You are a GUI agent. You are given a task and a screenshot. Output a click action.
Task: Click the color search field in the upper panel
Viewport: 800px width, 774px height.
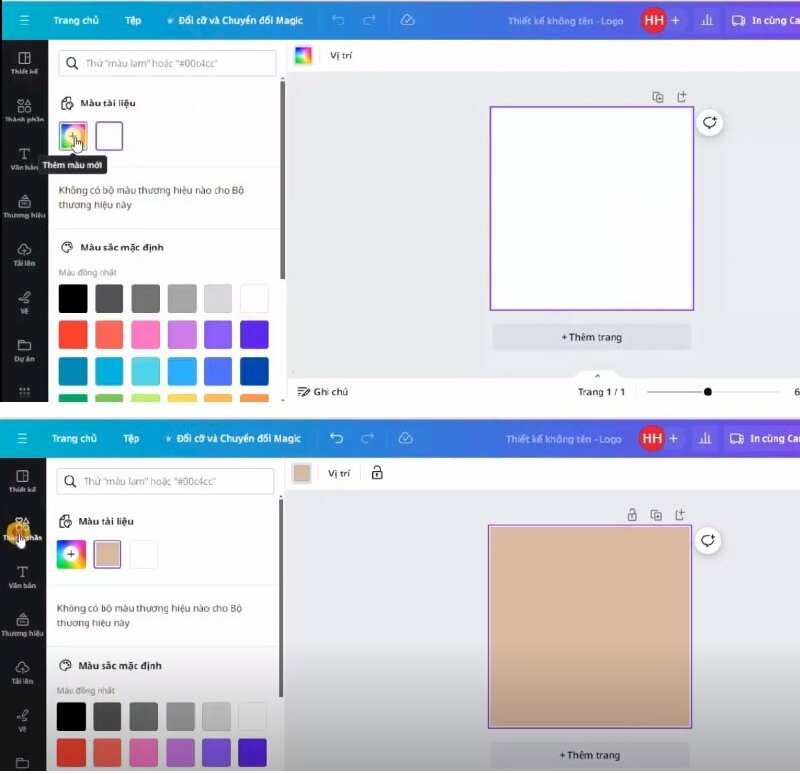(167, 63)
